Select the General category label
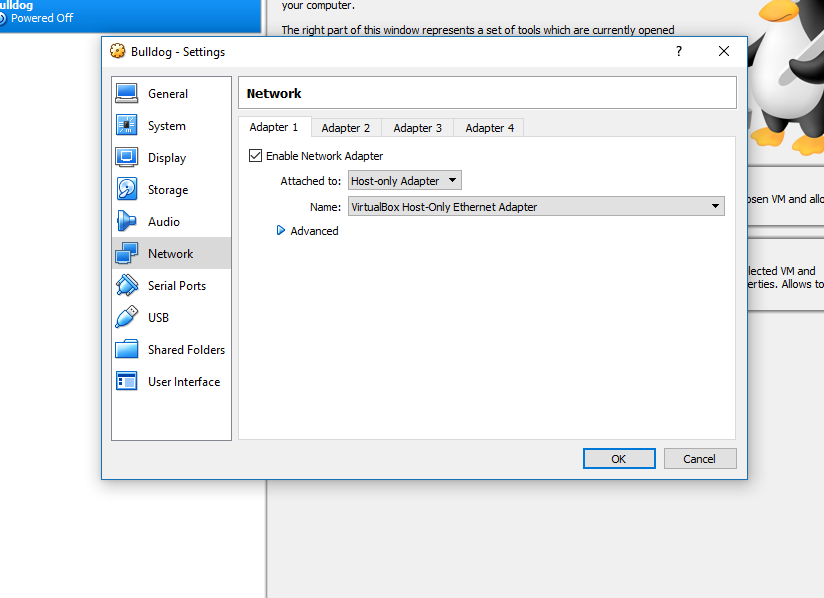 click(168, 94)
